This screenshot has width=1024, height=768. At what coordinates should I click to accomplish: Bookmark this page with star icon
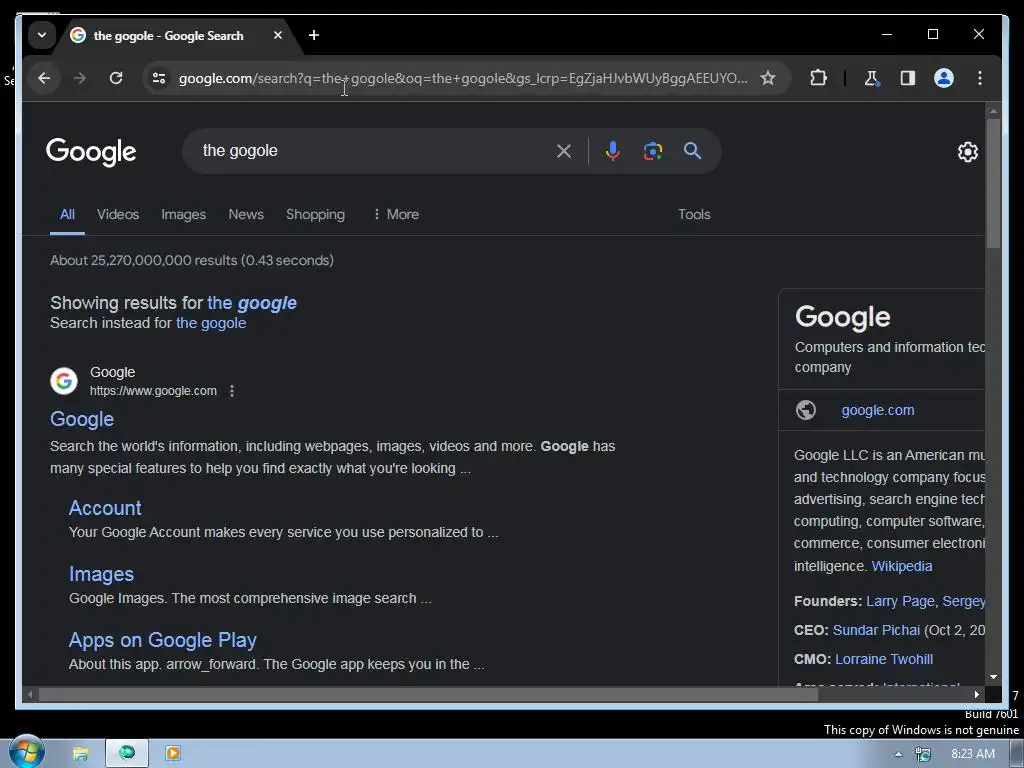[768, 78]
